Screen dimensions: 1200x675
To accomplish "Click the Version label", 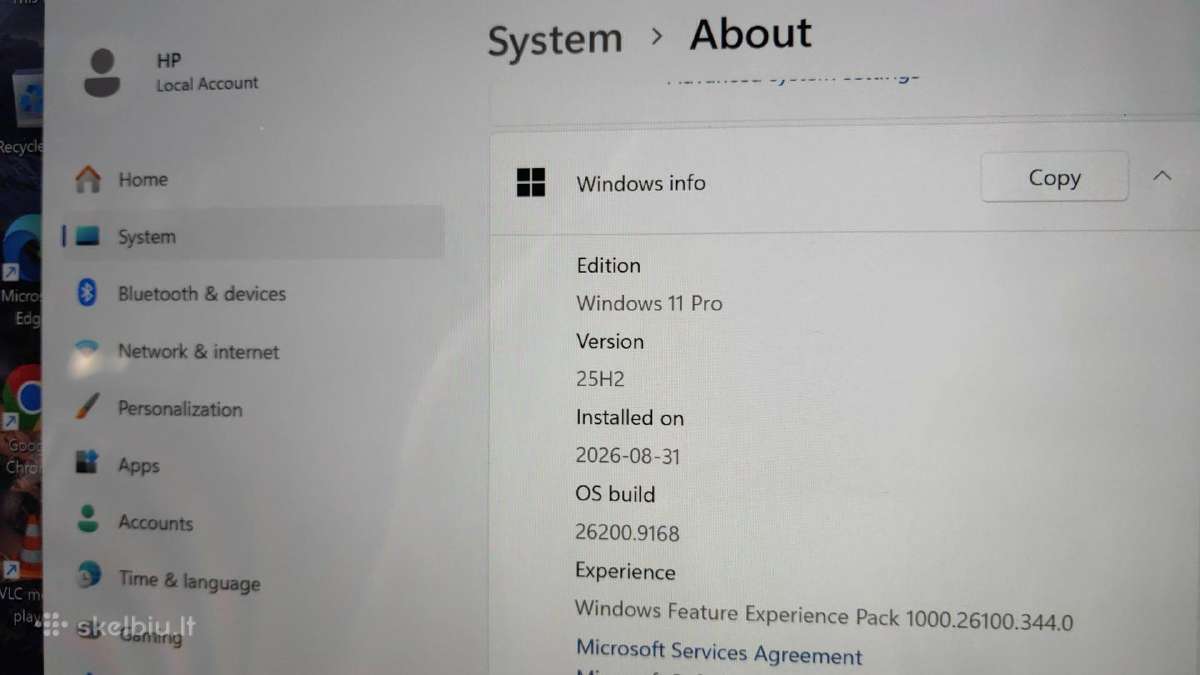I will 610,341.
